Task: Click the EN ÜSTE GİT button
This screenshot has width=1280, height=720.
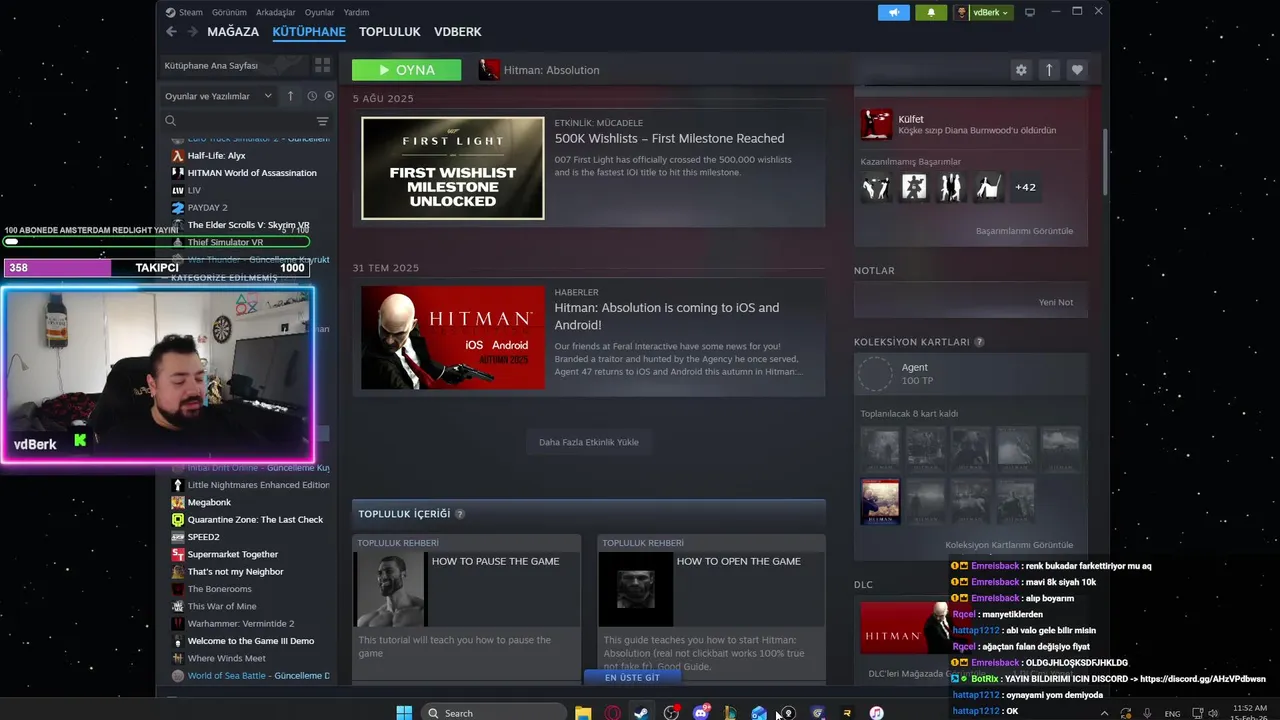Action: pyautogui.click(x=632, y=677)
